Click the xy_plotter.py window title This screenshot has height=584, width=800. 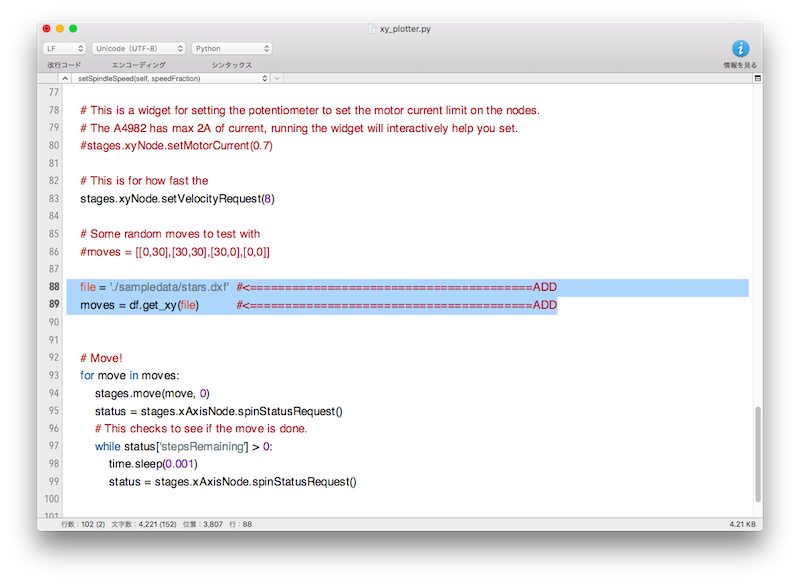click(x=405, y=29)
